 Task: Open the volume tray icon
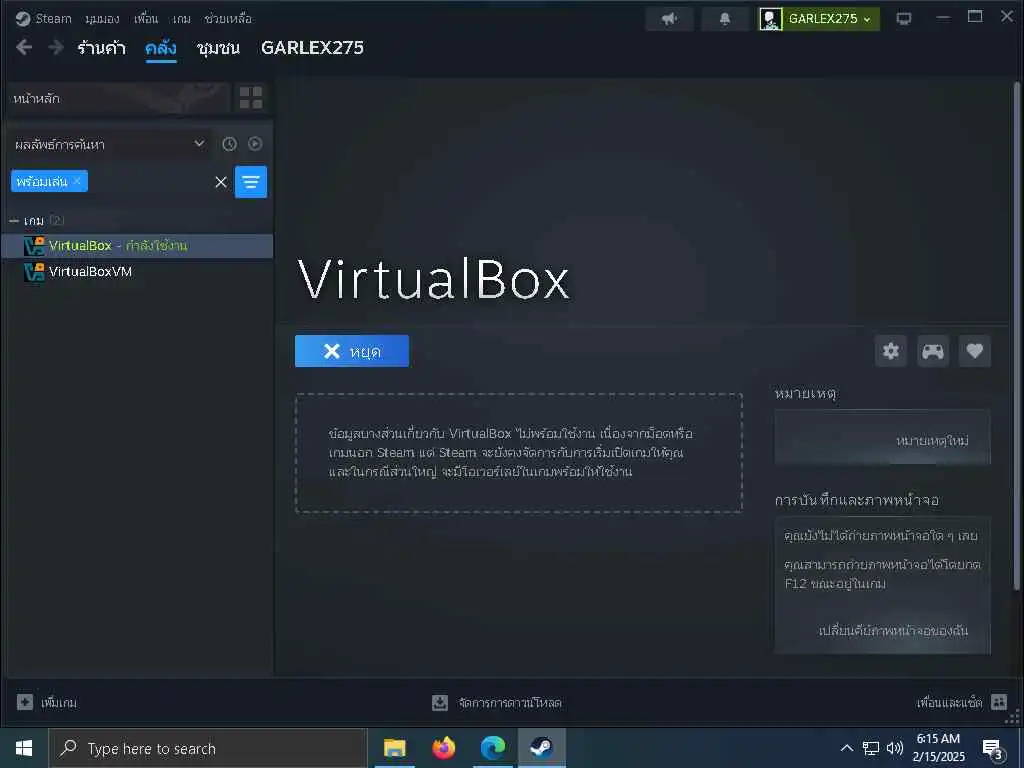[894, 748]
